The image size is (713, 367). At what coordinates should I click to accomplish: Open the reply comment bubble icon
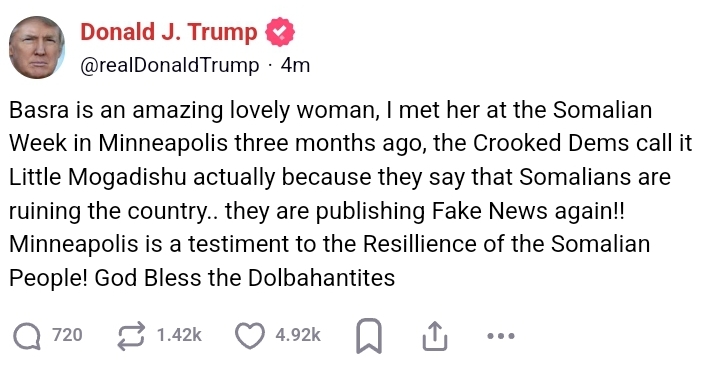28,337
